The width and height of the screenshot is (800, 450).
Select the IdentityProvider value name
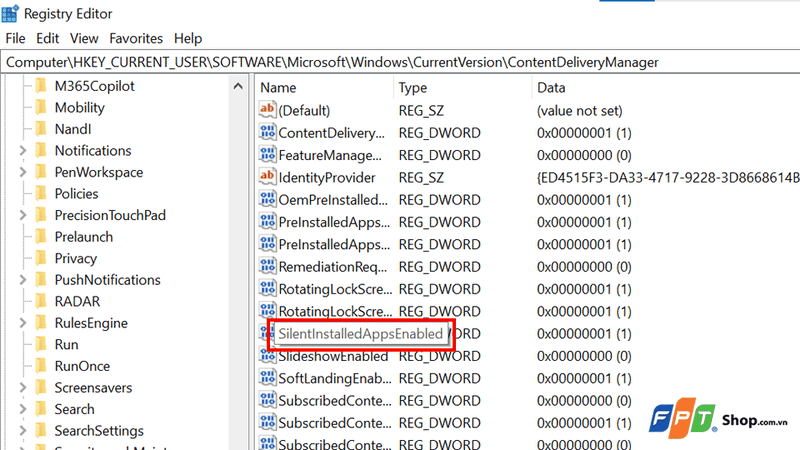point(327,178)
